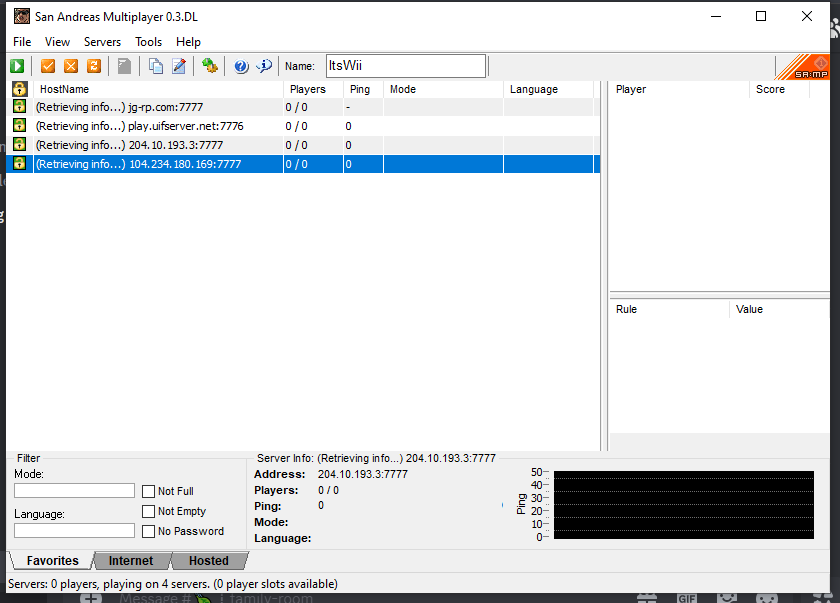The height and width of the screenshot is (603, 840).
Task: Sort by the Ping column header
Action: click(x=363, y=89)
